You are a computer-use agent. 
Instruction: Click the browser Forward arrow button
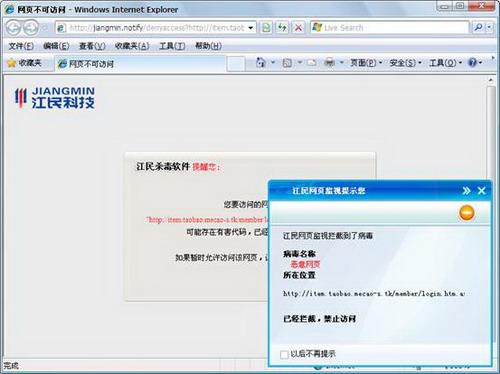pyautogui.click(x=31, y=28)
